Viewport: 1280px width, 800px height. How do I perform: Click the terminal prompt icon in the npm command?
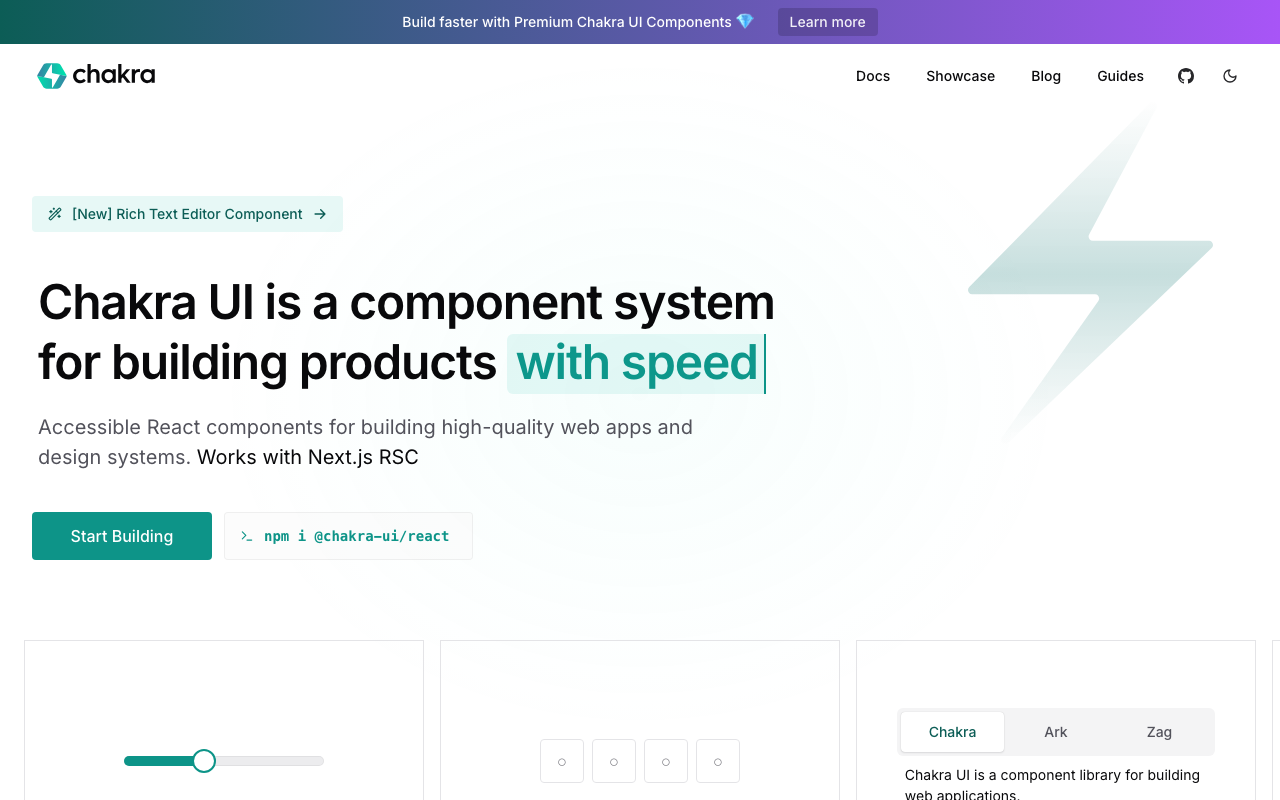point(246,536)
